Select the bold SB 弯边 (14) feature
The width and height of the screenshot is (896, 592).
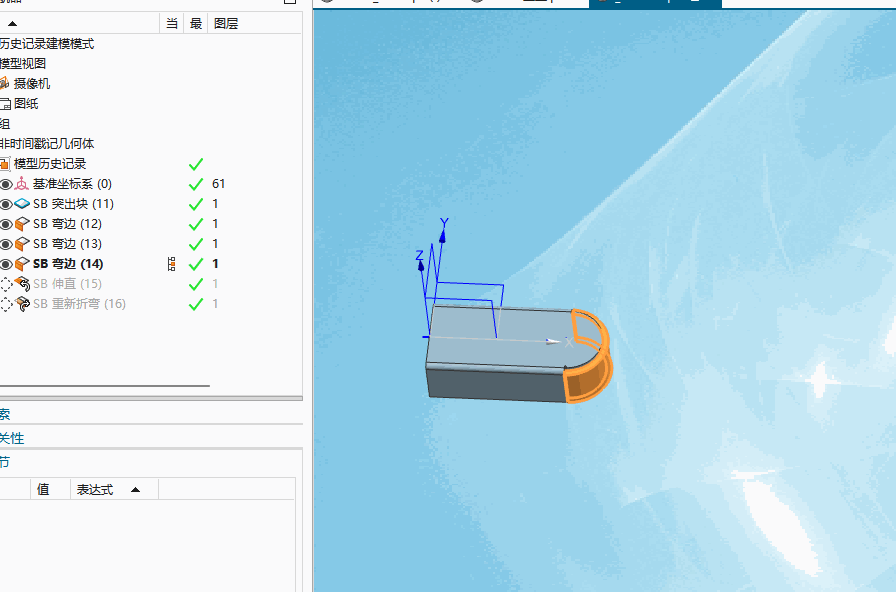coord(68,264)
